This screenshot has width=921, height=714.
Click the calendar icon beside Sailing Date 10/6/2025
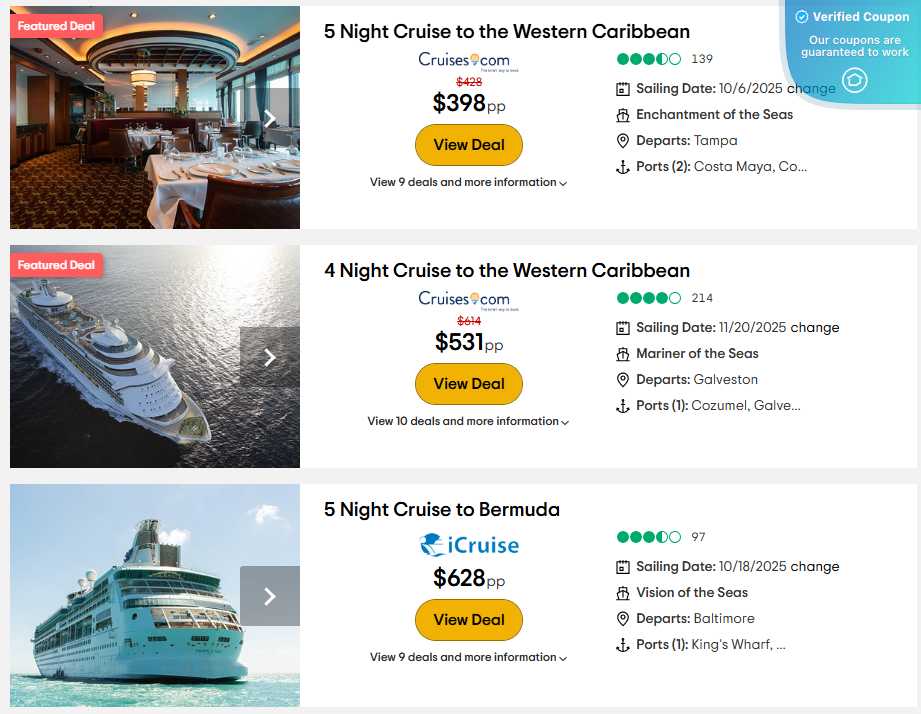click(x=623, y=88)
